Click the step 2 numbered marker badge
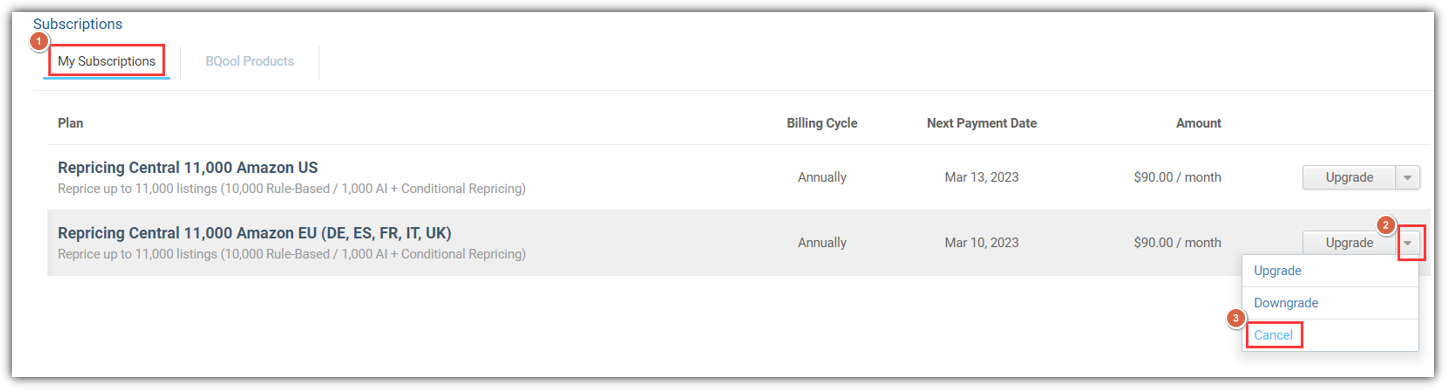The height and width of the screenshot is (390, 1447). [x=1386, y=225]
